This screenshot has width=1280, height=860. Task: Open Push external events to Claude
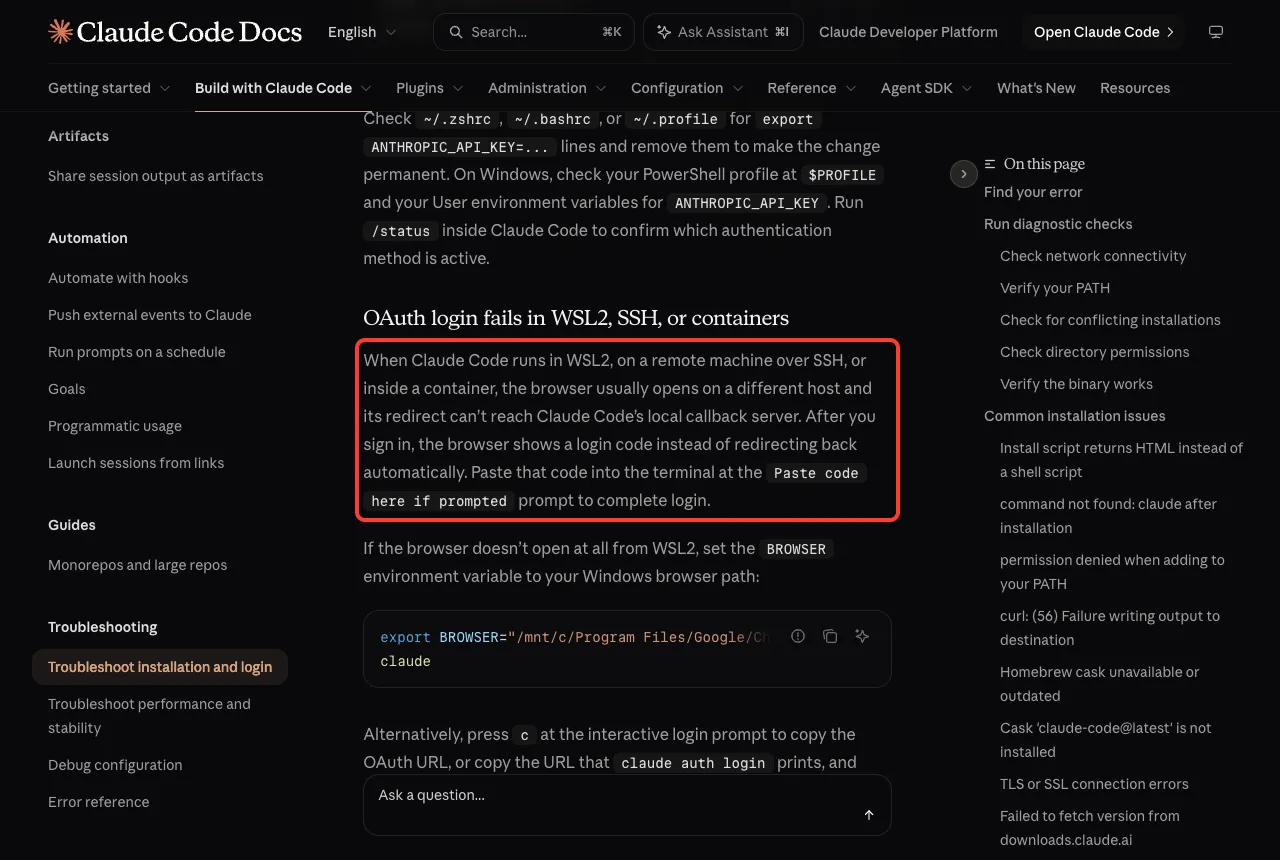(150, 315)
